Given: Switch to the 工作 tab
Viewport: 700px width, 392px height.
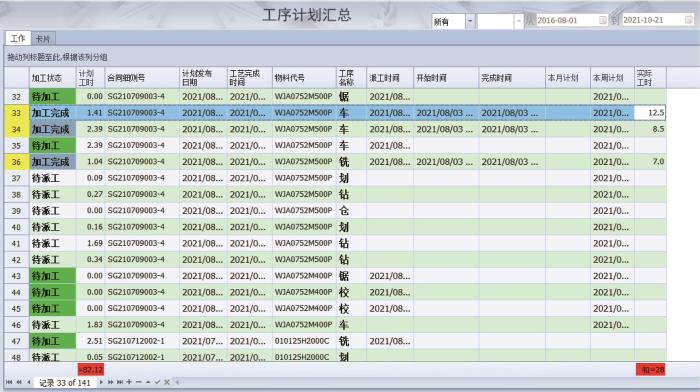Looking at the screenshot, I should coord(18,38).
